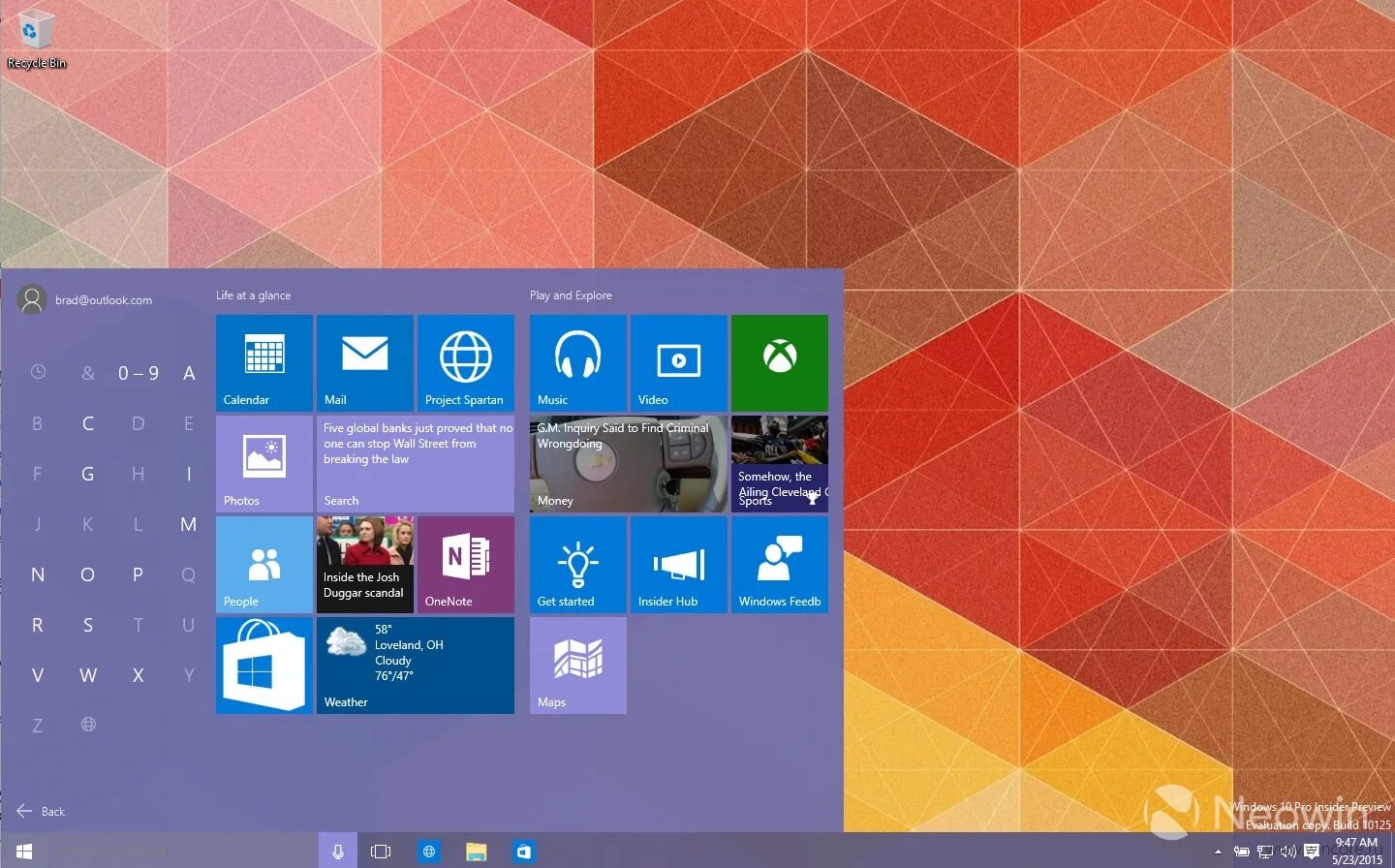The height and width of the screenshot is (868, 1395).
Task: Open the Josh Duggar scandal news tile
Action: 365,565
